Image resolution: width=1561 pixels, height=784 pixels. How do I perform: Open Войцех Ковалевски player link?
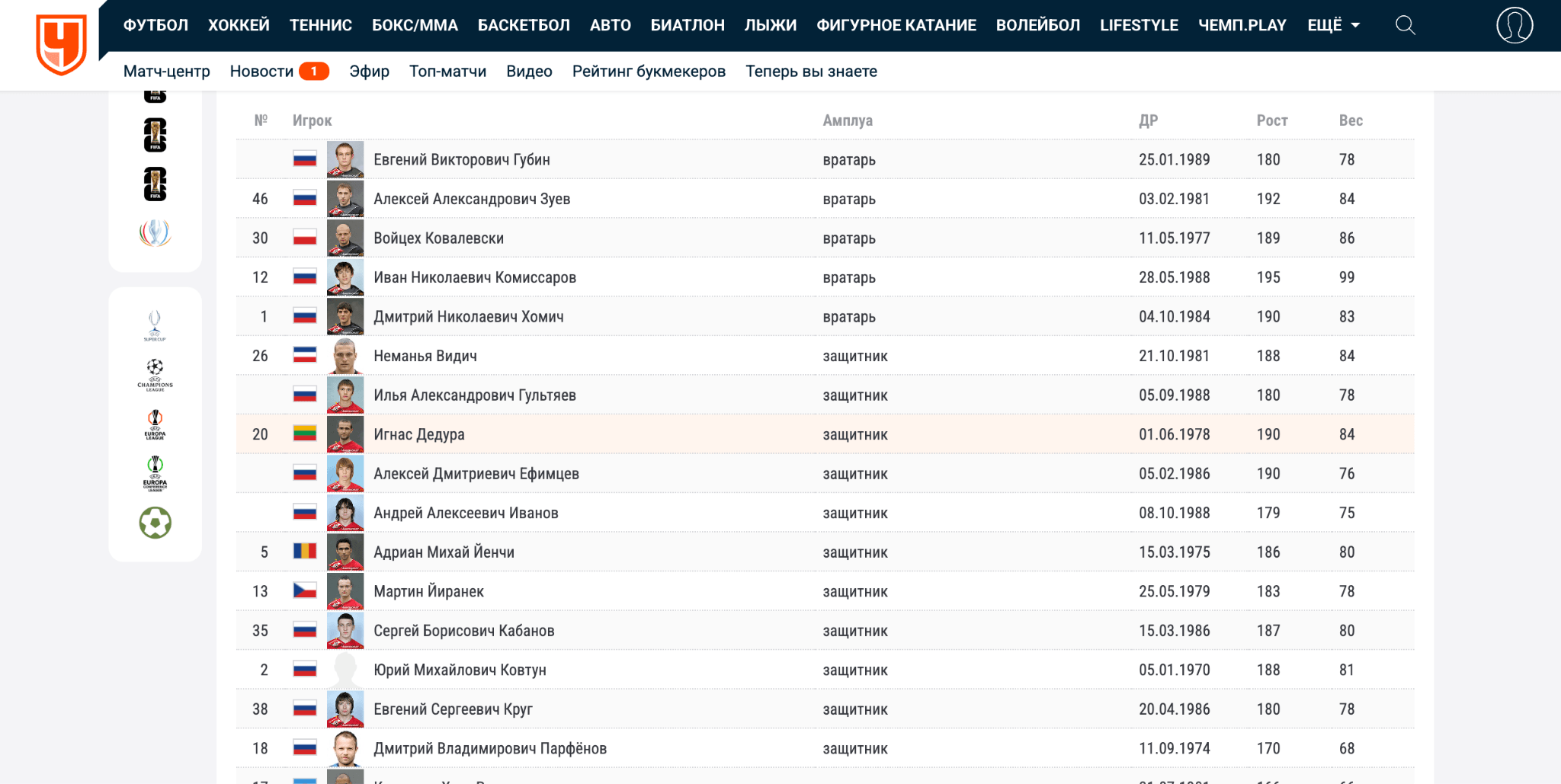click(438, 238)
